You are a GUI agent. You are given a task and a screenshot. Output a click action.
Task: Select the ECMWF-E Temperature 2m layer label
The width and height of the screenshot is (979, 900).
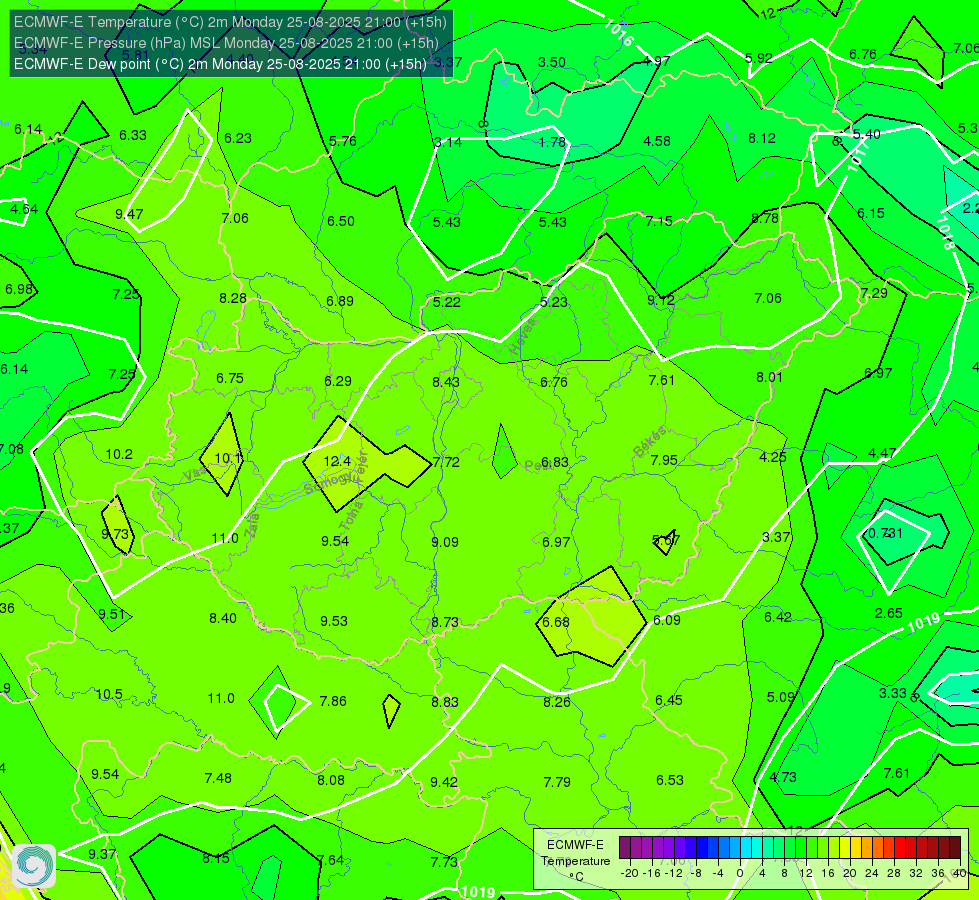coord(230,22)
